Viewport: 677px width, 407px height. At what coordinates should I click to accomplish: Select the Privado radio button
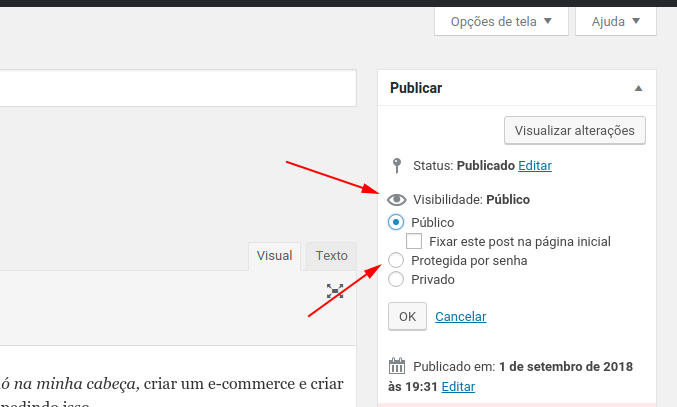(396, 279)
